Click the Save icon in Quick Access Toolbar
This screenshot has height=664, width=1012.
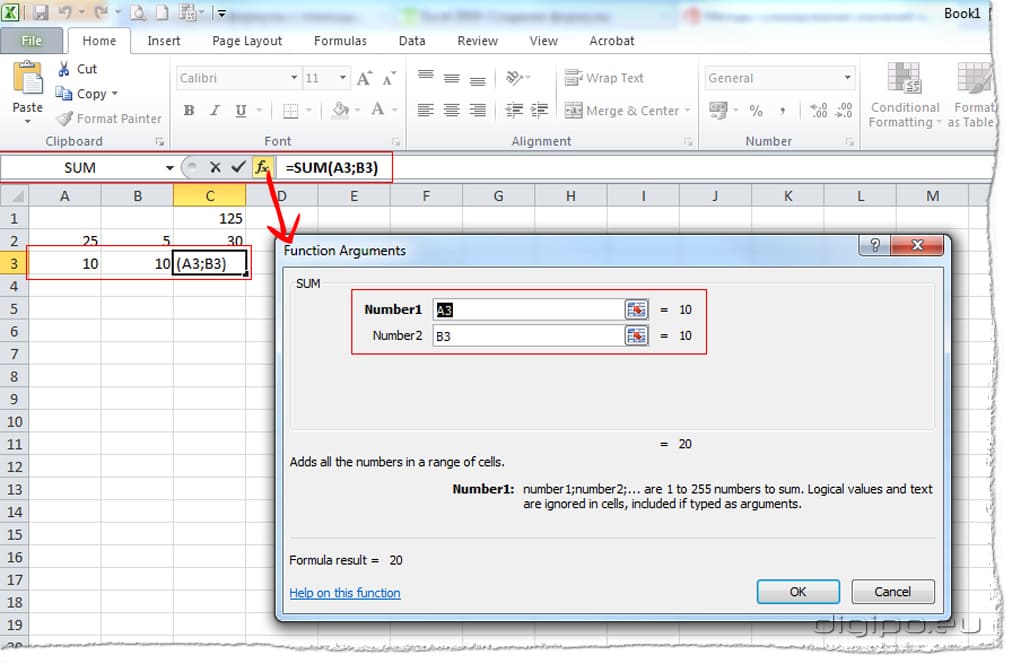click(41, 14)
